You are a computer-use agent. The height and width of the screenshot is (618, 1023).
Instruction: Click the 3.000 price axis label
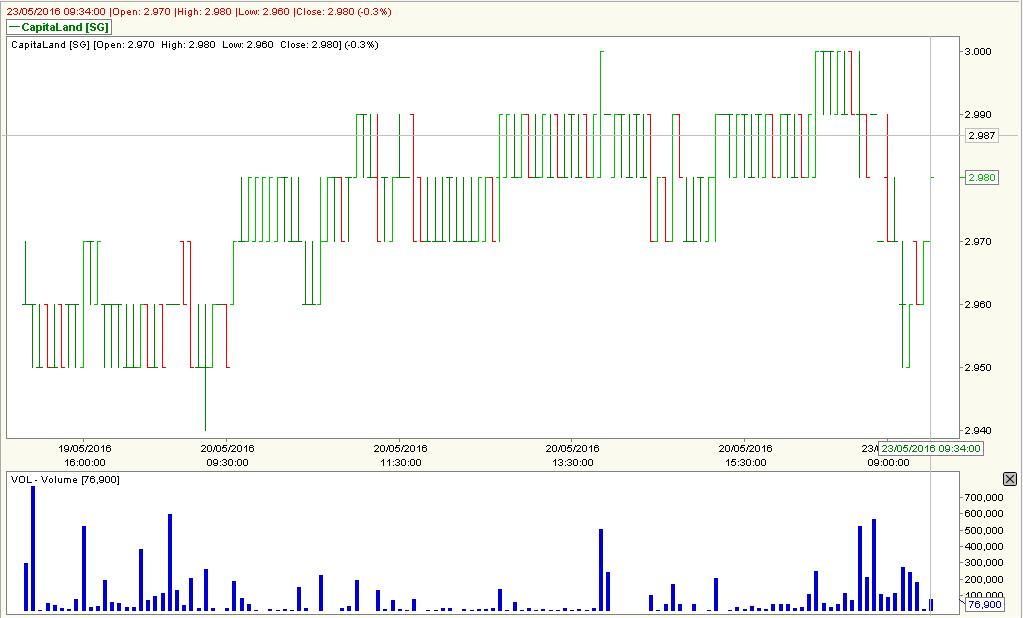[x=978, y=52]
